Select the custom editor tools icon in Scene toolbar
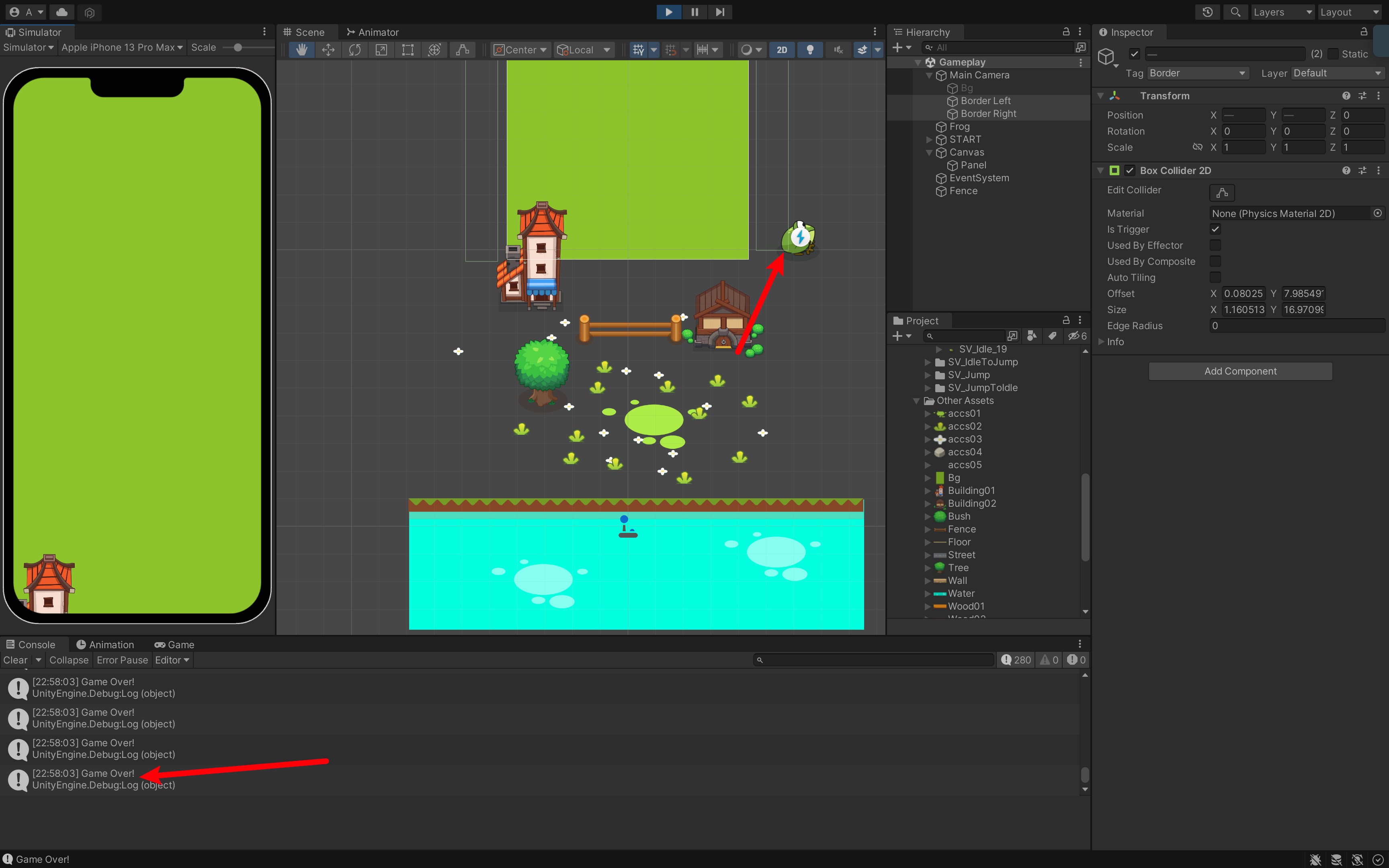Screen dimensions: 1389x868 tap(462, 50)
